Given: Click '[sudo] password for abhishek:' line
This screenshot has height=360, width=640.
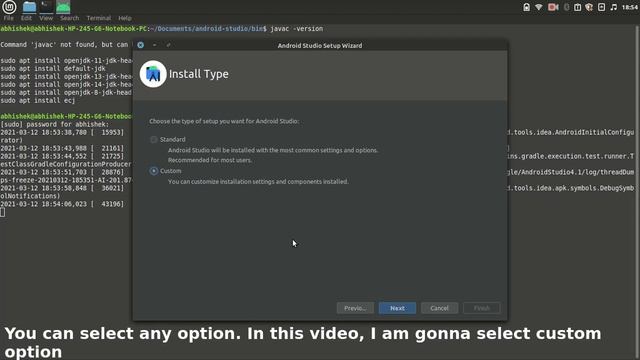Looking at the screenshot, I should [55, 124].
